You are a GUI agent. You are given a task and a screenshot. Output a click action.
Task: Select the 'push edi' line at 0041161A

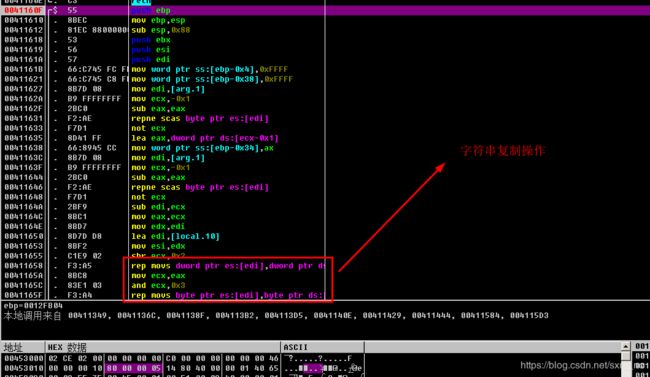151,60
